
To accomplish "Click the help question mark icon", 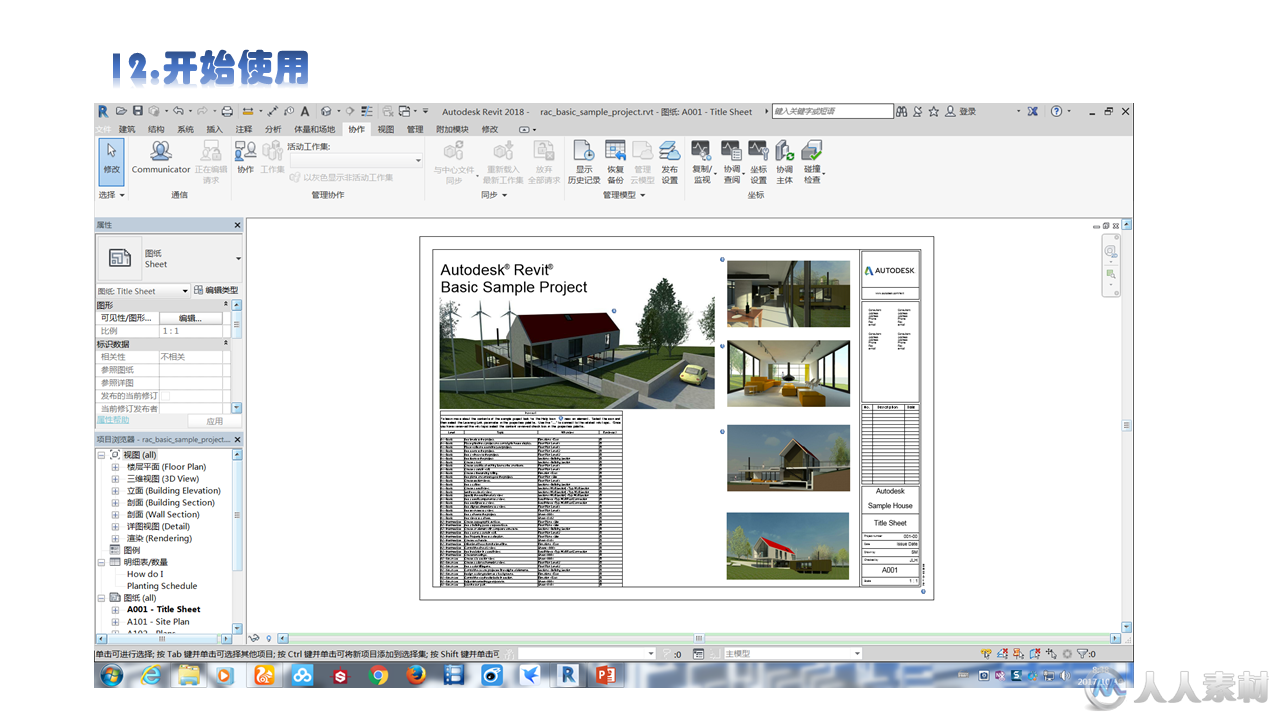I will coord(1056,111).
